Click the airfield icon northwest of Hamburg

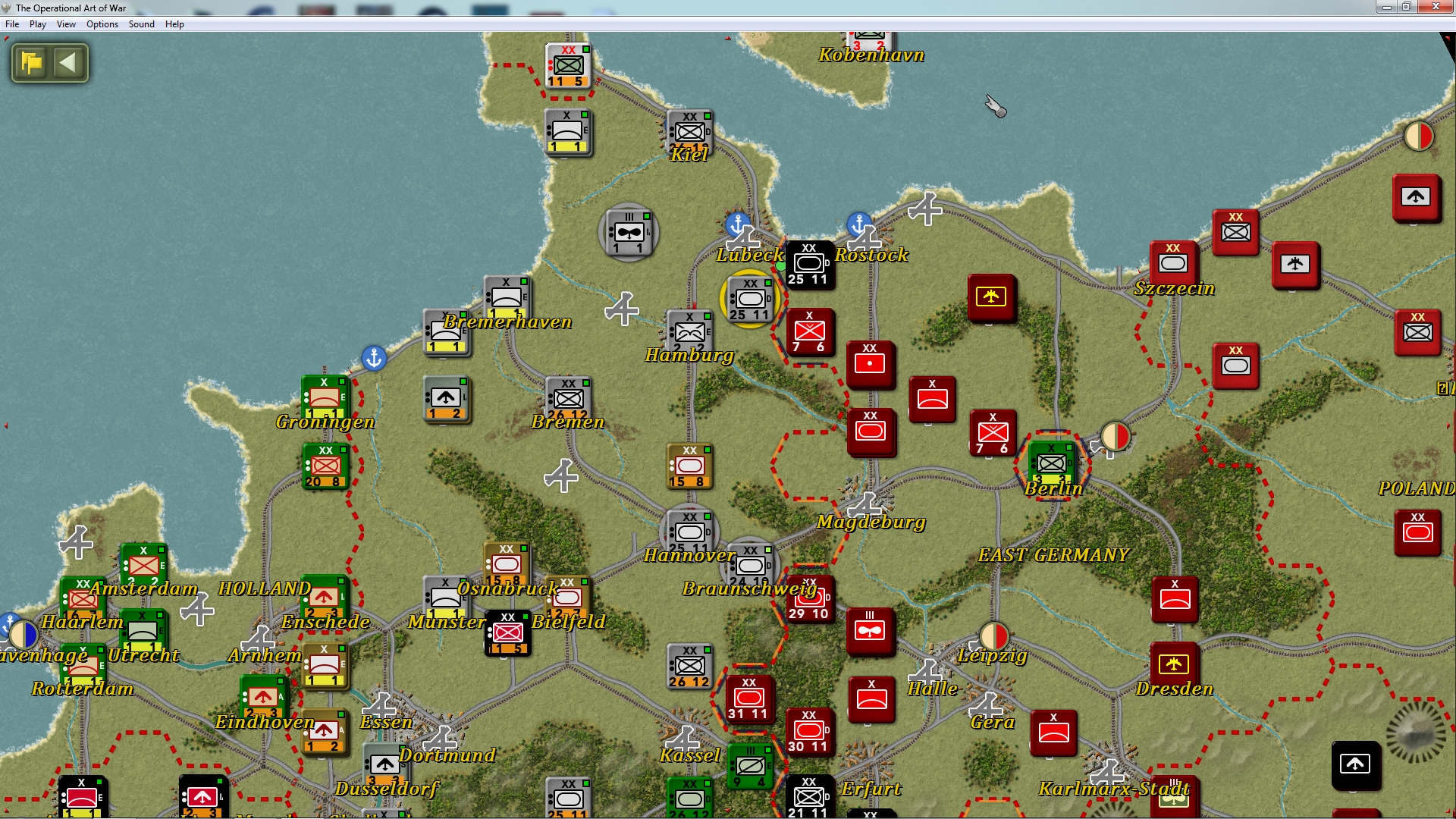(x=623, y=309)
